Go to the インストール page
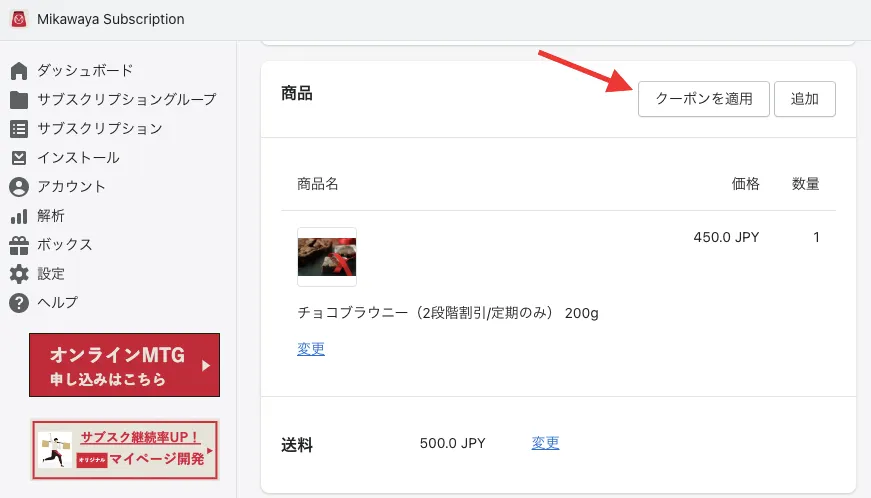The image size is (871, 498). (78, 158)
